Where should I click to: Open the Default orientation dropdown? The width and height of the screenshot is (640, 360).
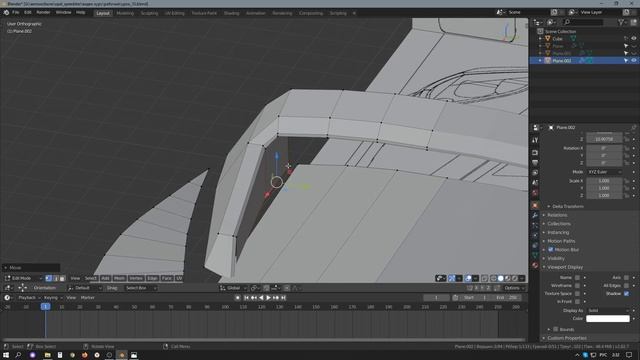click(84, 288)
